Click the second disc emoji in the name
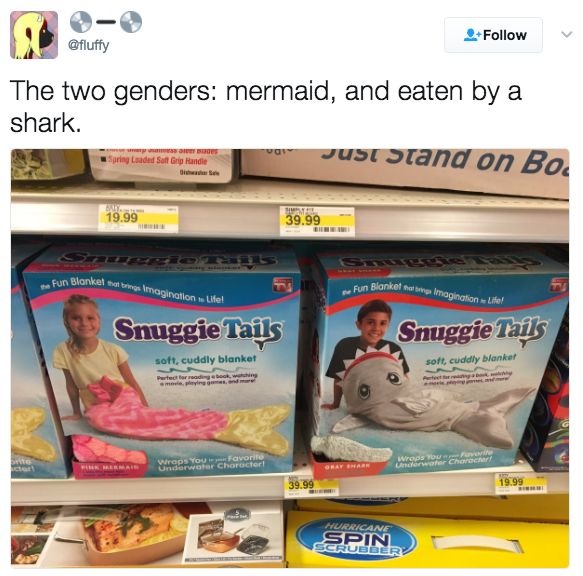 point(131,22)
